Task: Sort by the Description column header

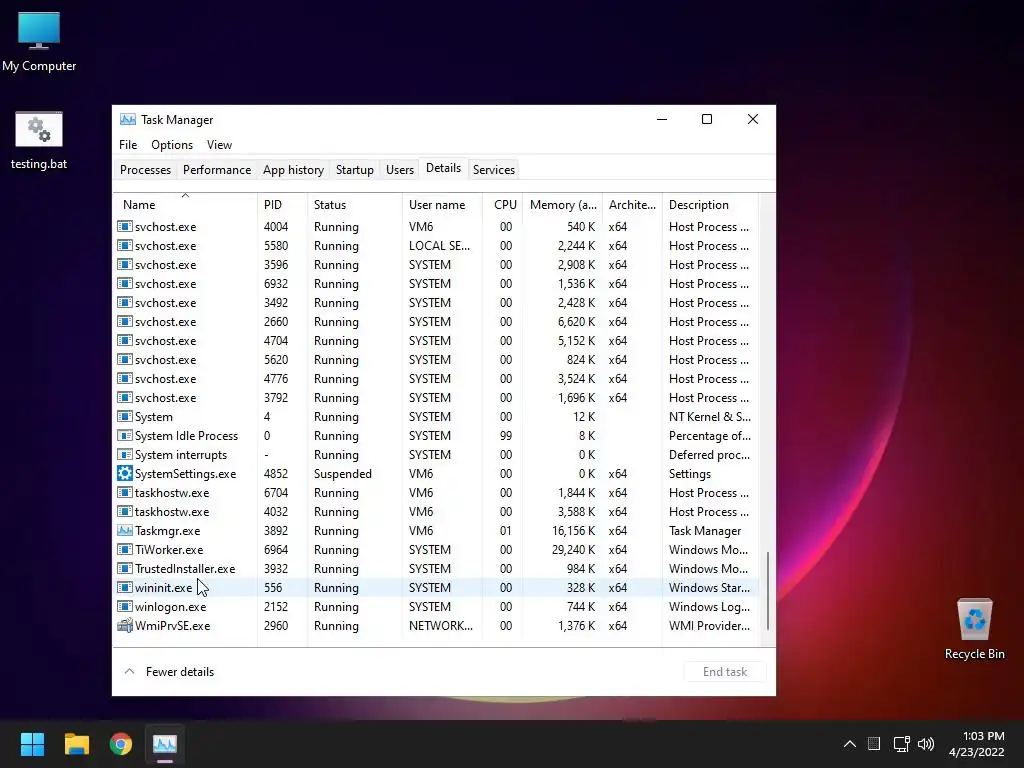Action: click(x=711, y=204)
